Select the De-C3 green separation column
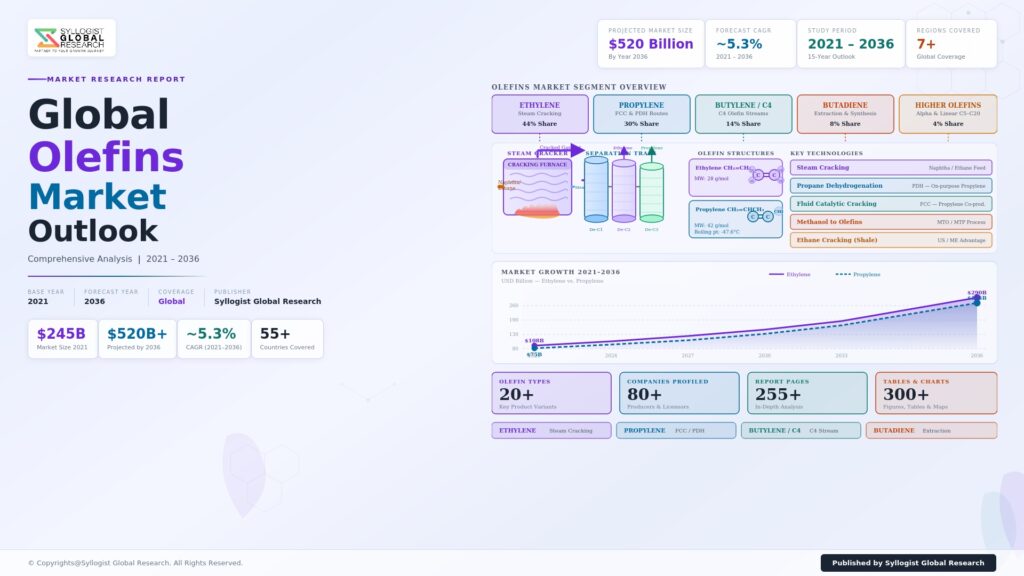 (651, 192)
